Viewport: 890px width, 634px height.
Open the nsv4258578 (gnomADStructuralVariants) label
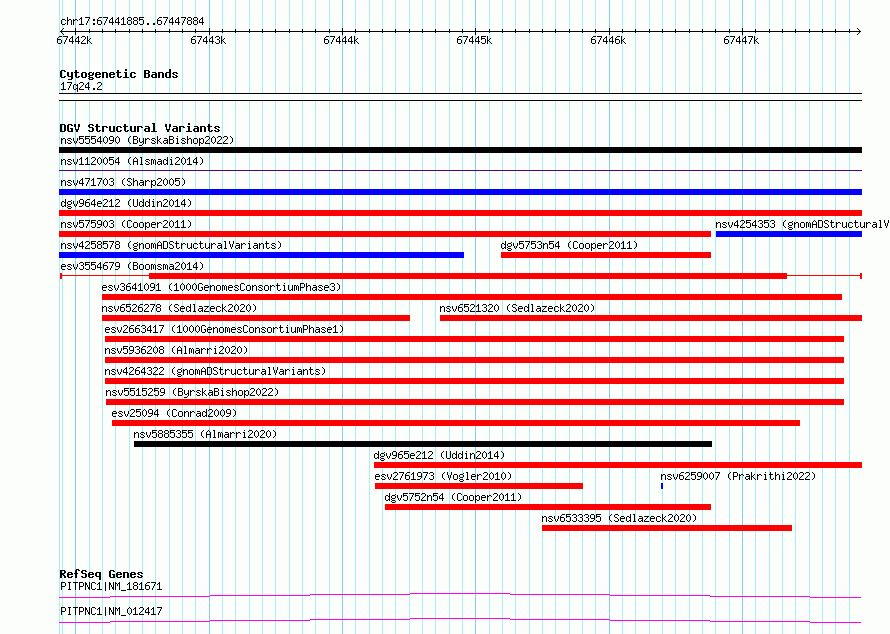coord(171,245)
